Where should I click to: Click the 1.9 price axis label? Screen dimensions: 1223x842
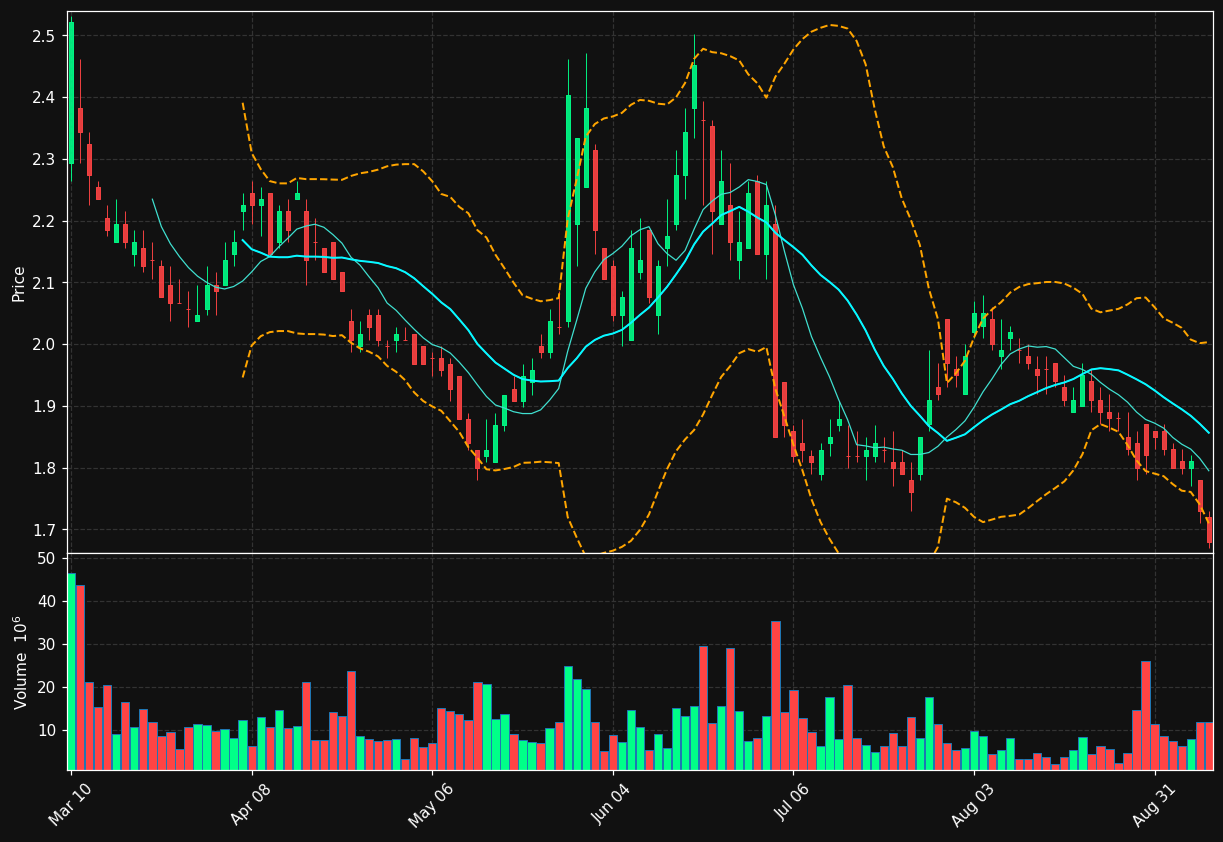(45, 407)
